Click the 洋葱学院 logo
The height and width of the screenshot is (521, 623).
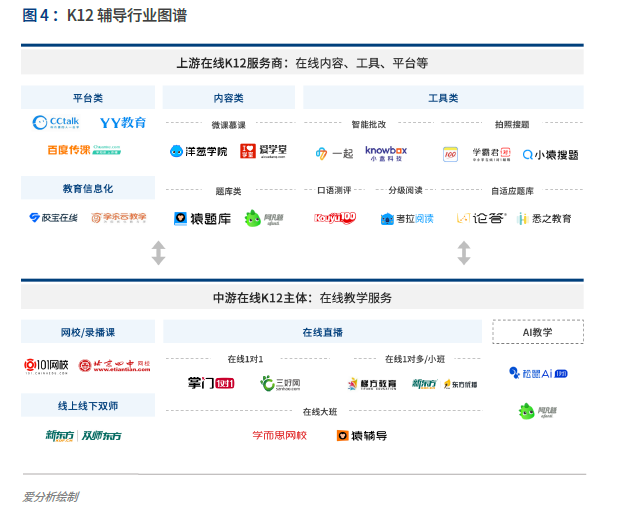coord(198,152)
